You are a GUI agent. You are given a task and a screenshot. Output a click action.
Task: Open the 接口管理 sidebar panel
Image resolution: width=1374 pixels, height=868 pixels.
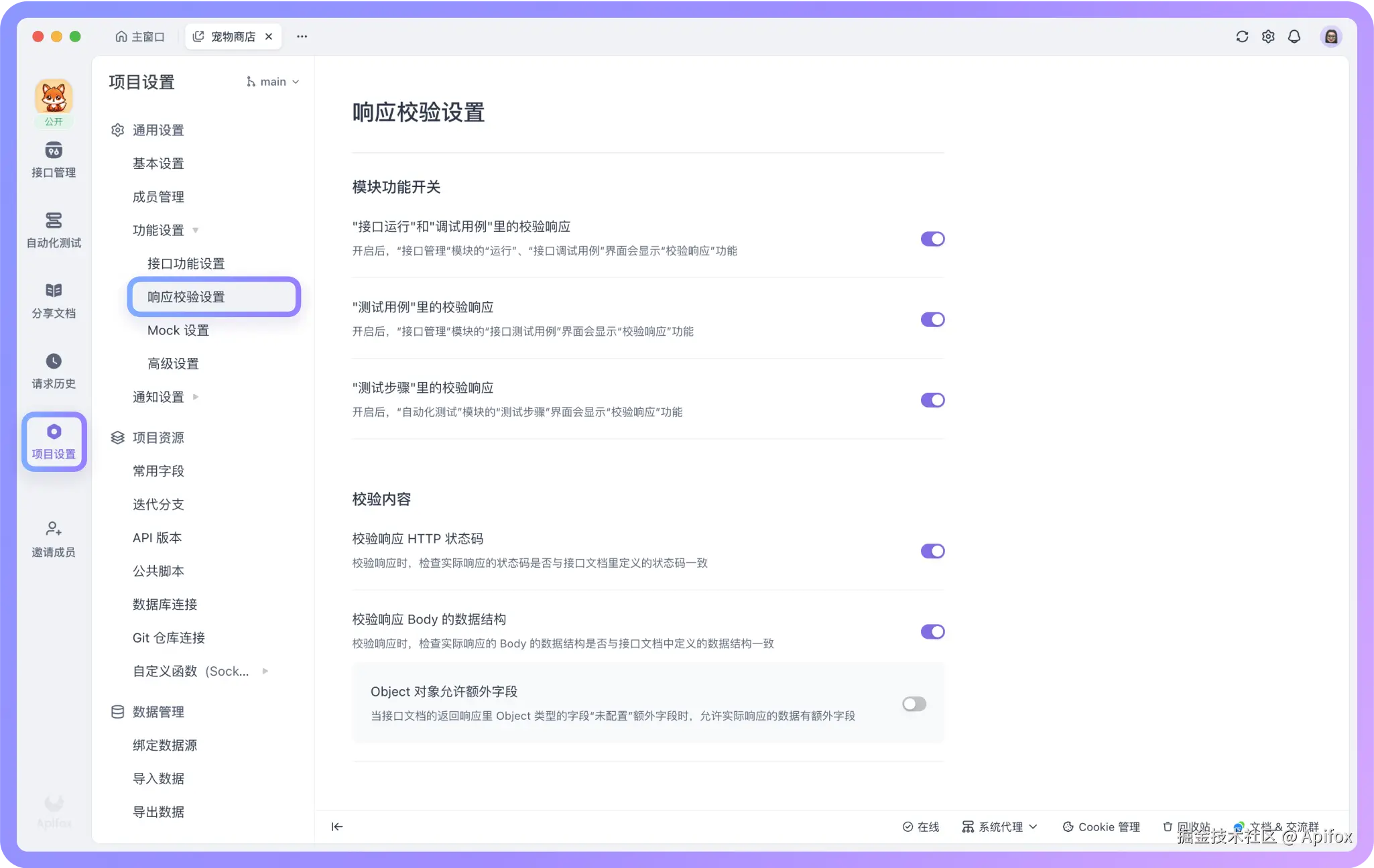pos(54,161)
